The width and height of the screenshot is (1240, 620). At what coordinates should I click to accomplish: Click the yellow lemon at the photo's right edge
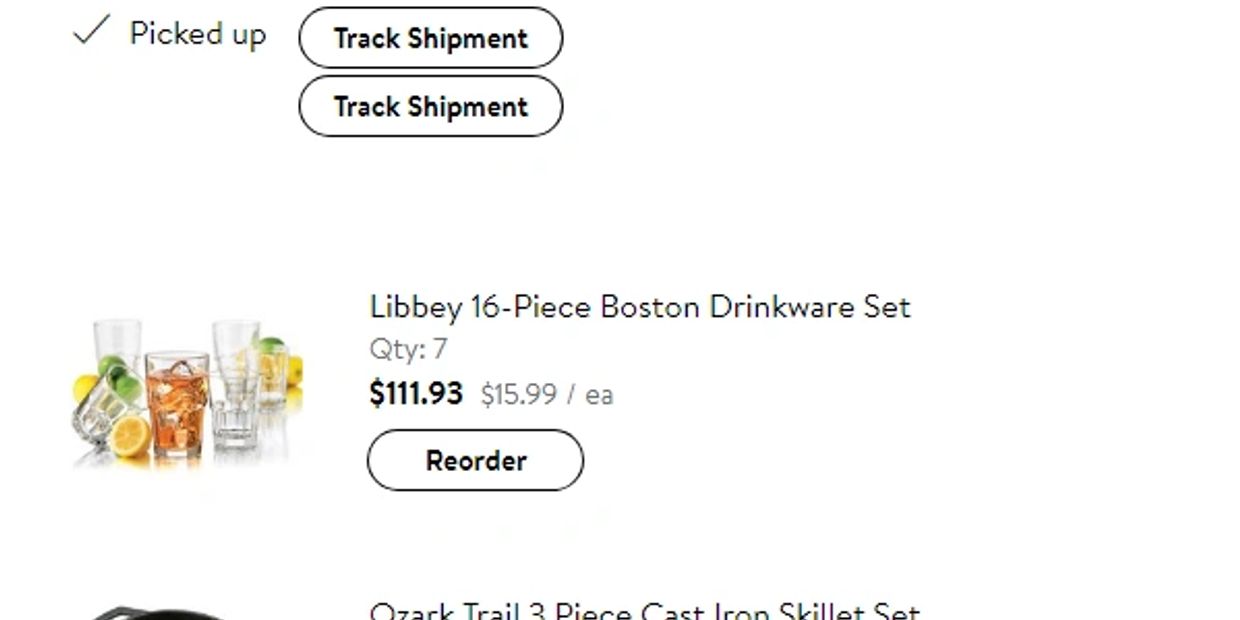(294, 372)
